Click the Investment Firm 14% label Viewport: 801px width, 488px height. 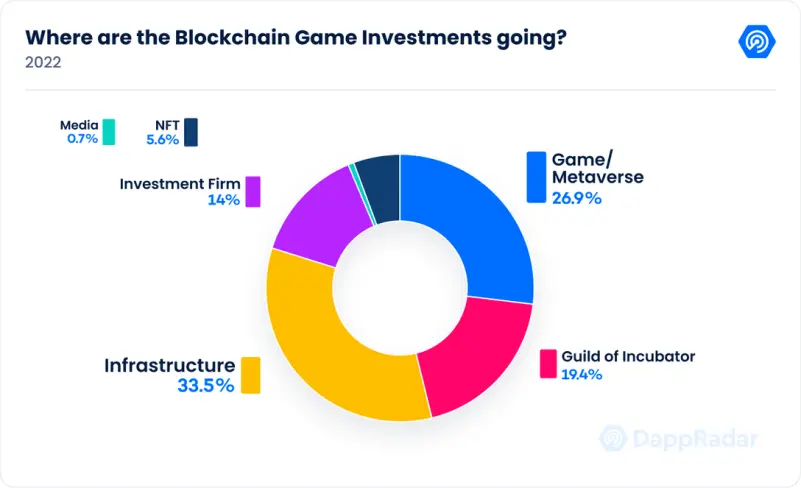(180, 192)
